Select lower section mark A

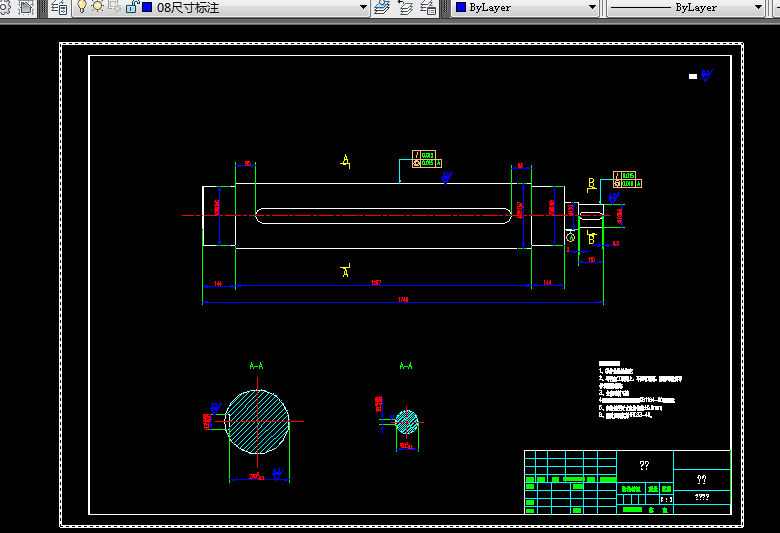[x=345, y=270]
